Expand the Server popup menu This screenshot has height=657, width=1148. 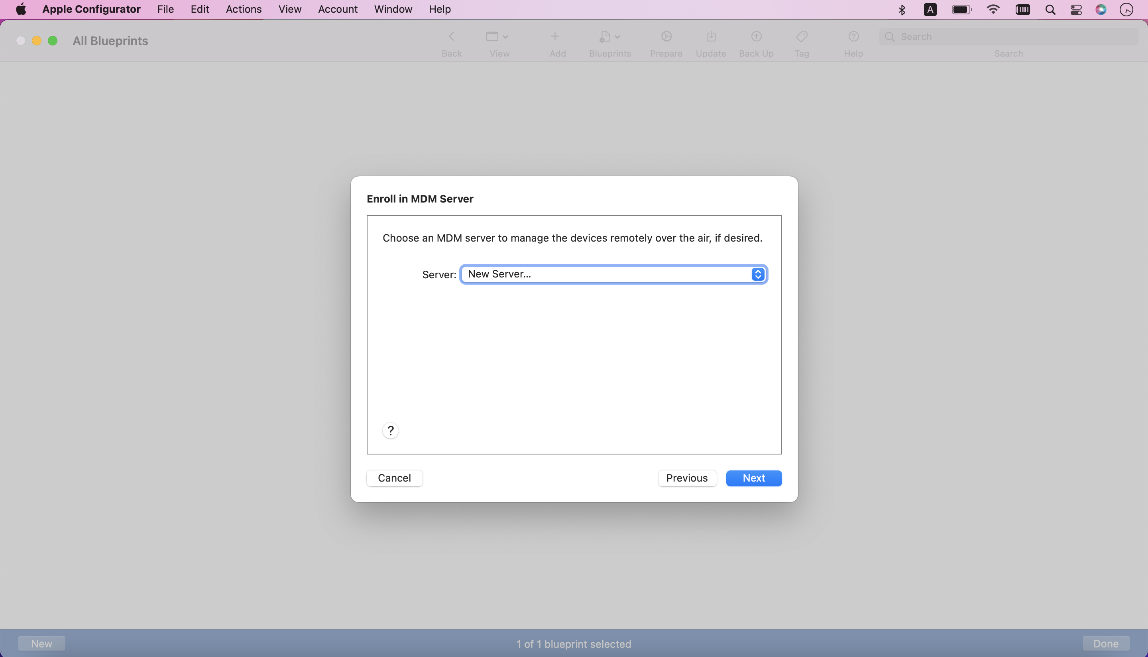coord(614,274)
